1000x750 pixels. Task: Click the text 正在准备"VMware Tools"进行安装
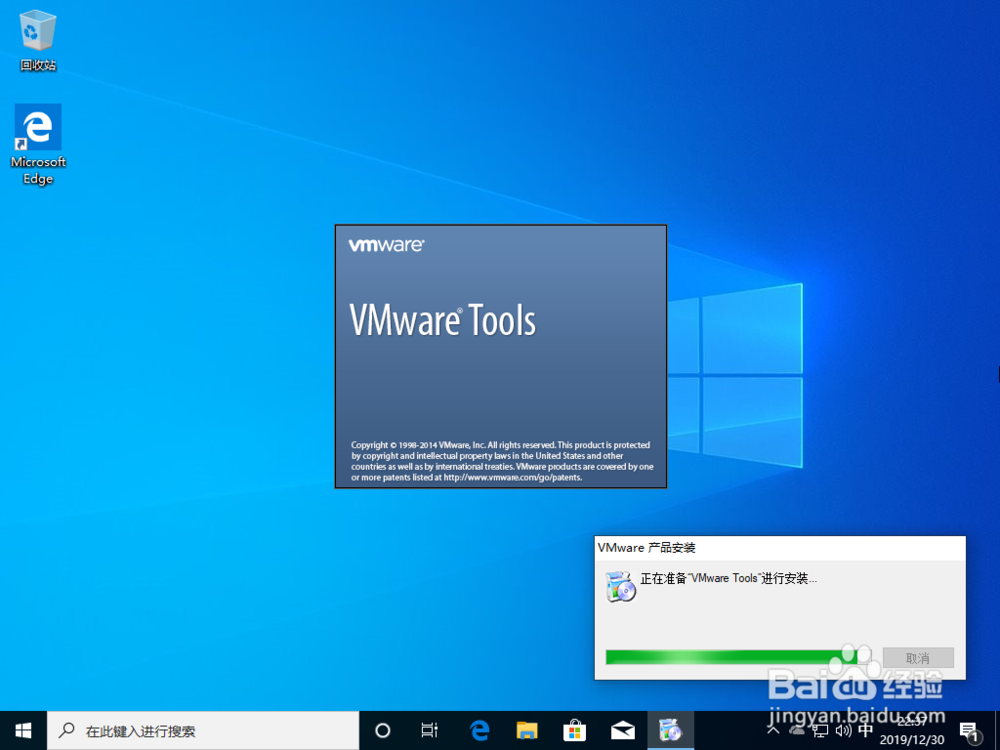tap(728, 578)
